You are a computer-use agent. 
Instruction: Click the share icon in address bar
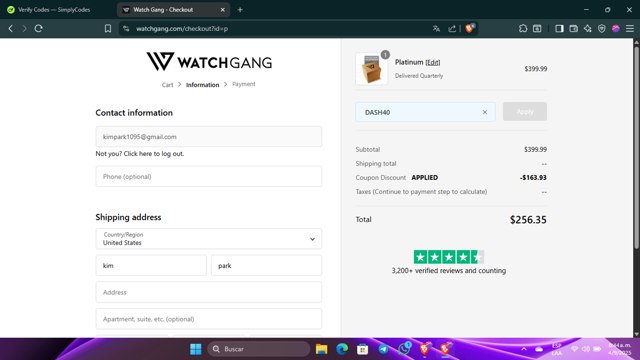[452, 29]
